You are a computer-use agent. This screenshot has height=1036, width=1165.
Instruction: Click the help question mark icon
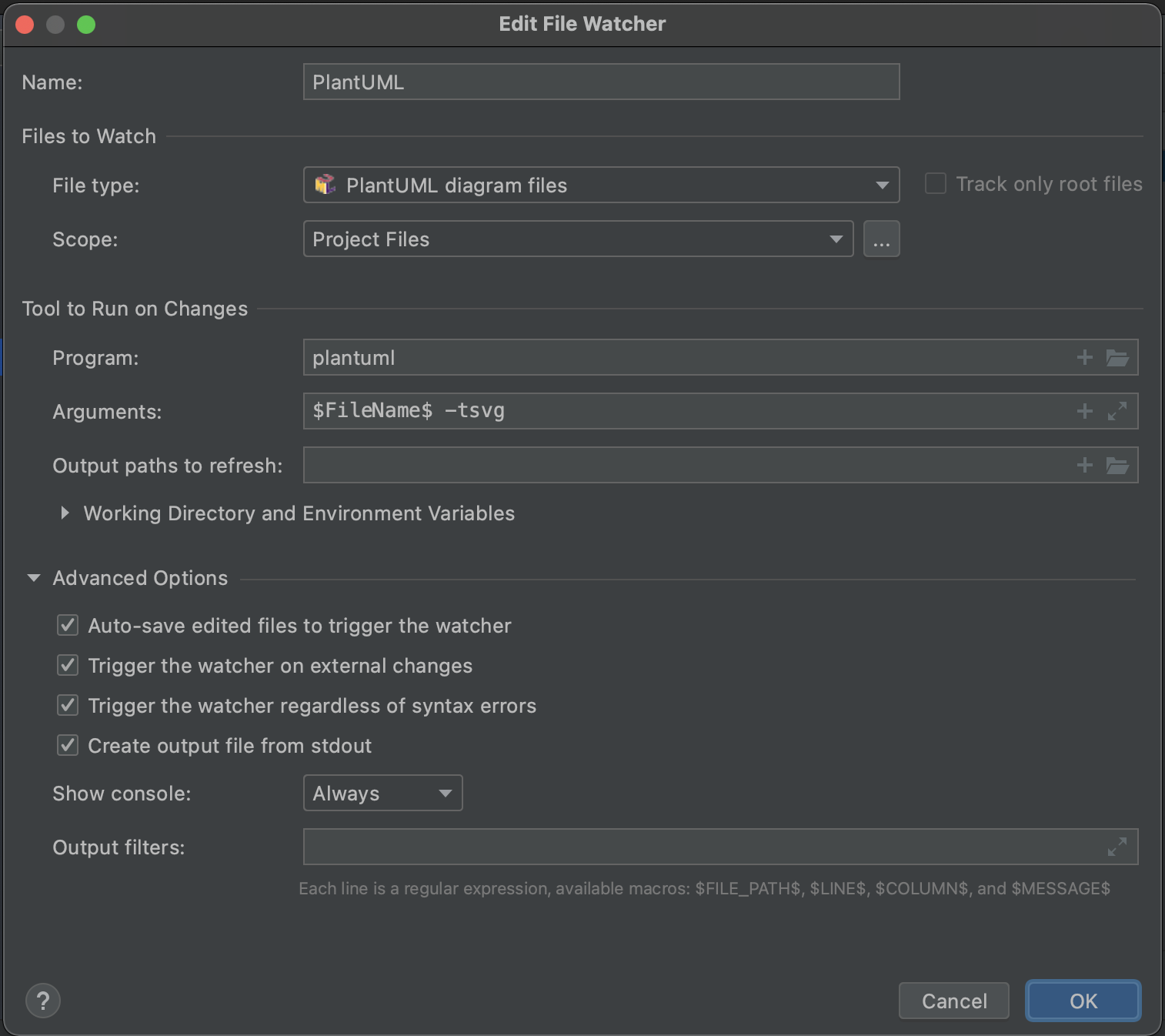[x=43, y=1001]
